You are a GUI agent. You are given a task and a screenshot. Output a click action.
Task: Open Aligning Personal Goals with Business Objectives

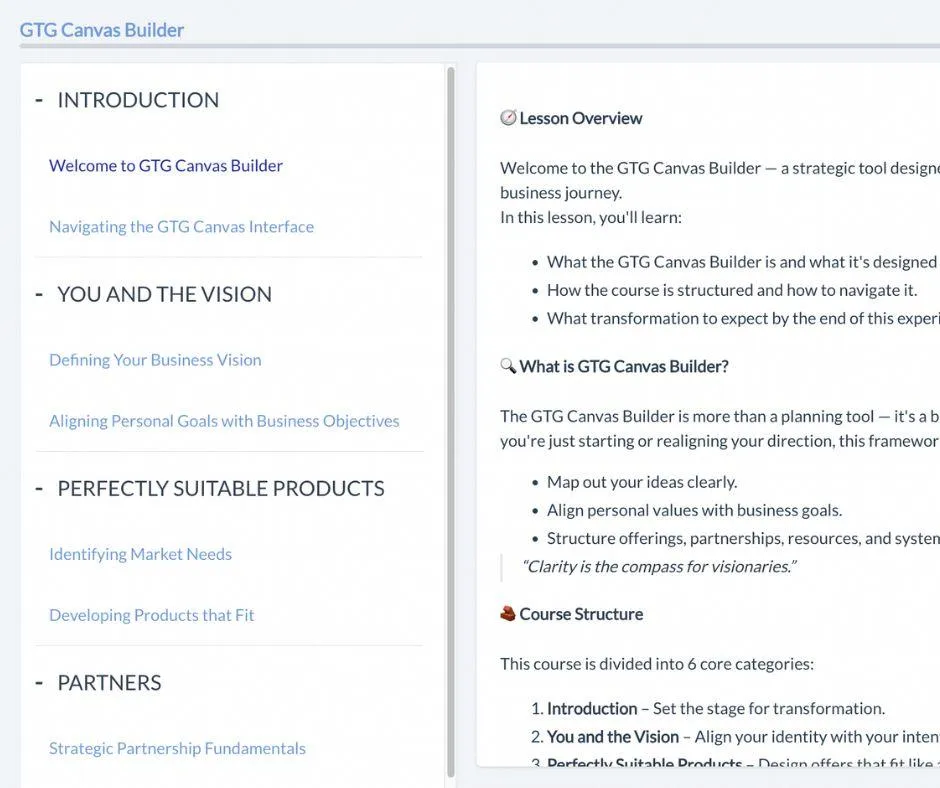(224, 420)
